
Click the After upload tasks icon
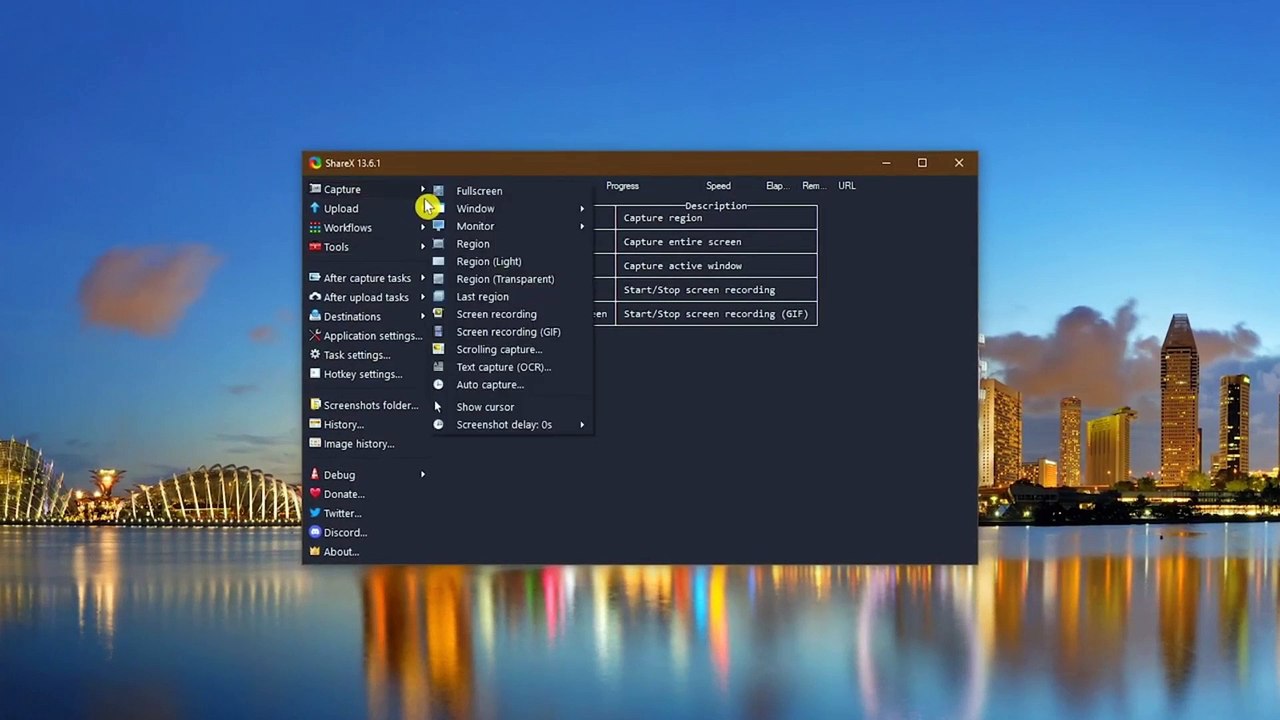(315, 297)
